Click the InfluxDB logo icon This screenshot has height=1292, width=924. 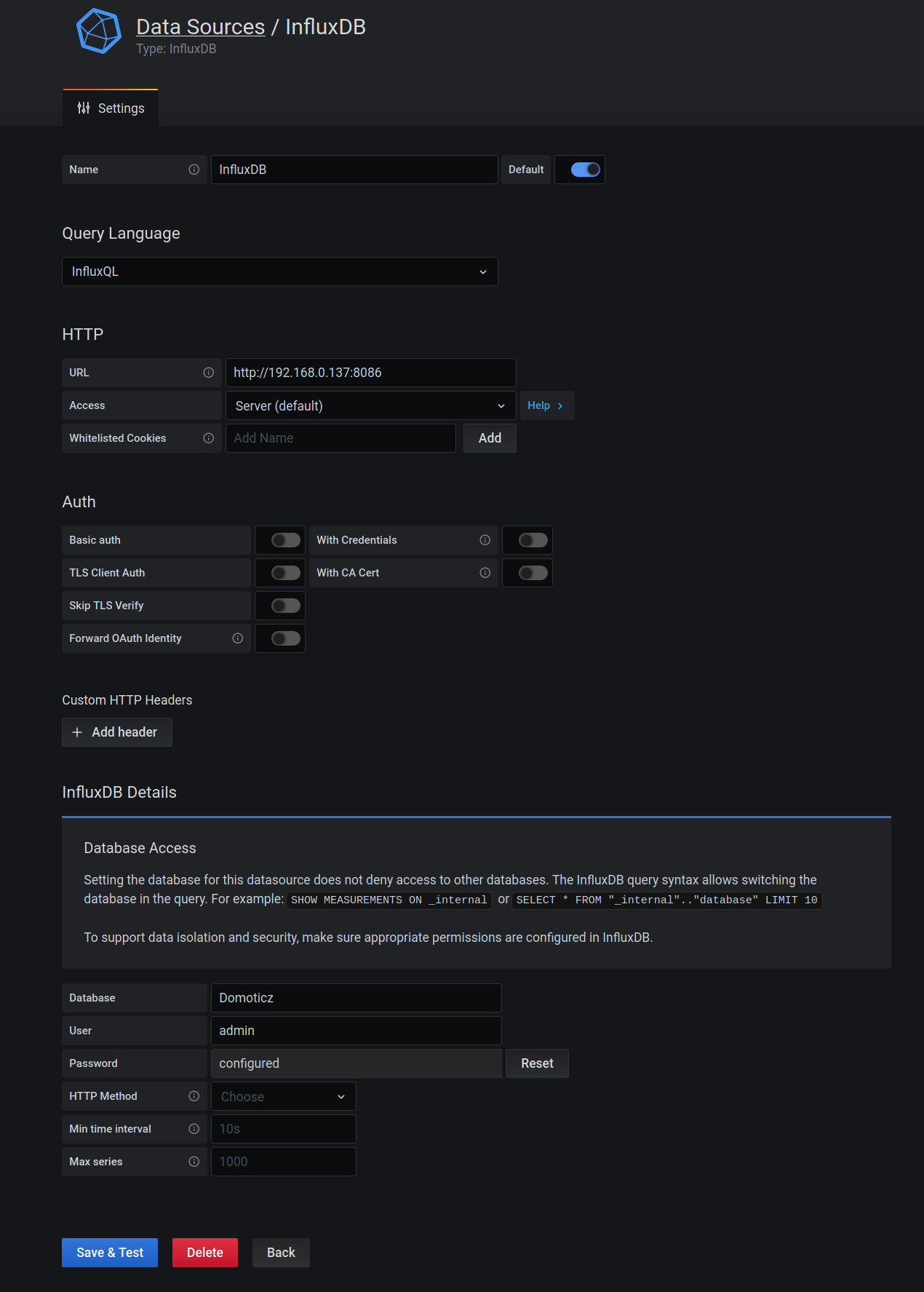(x=99, y=32)
